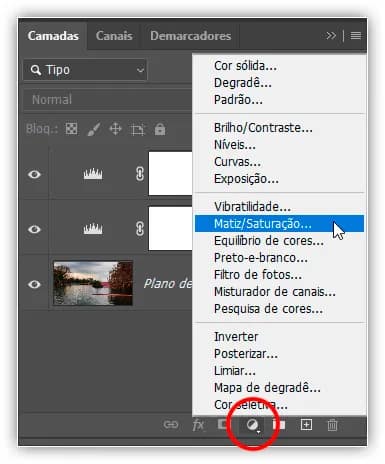Click the second layer's mask link chain icon
This screenshot has width=385, height=464.
(140, 229)
